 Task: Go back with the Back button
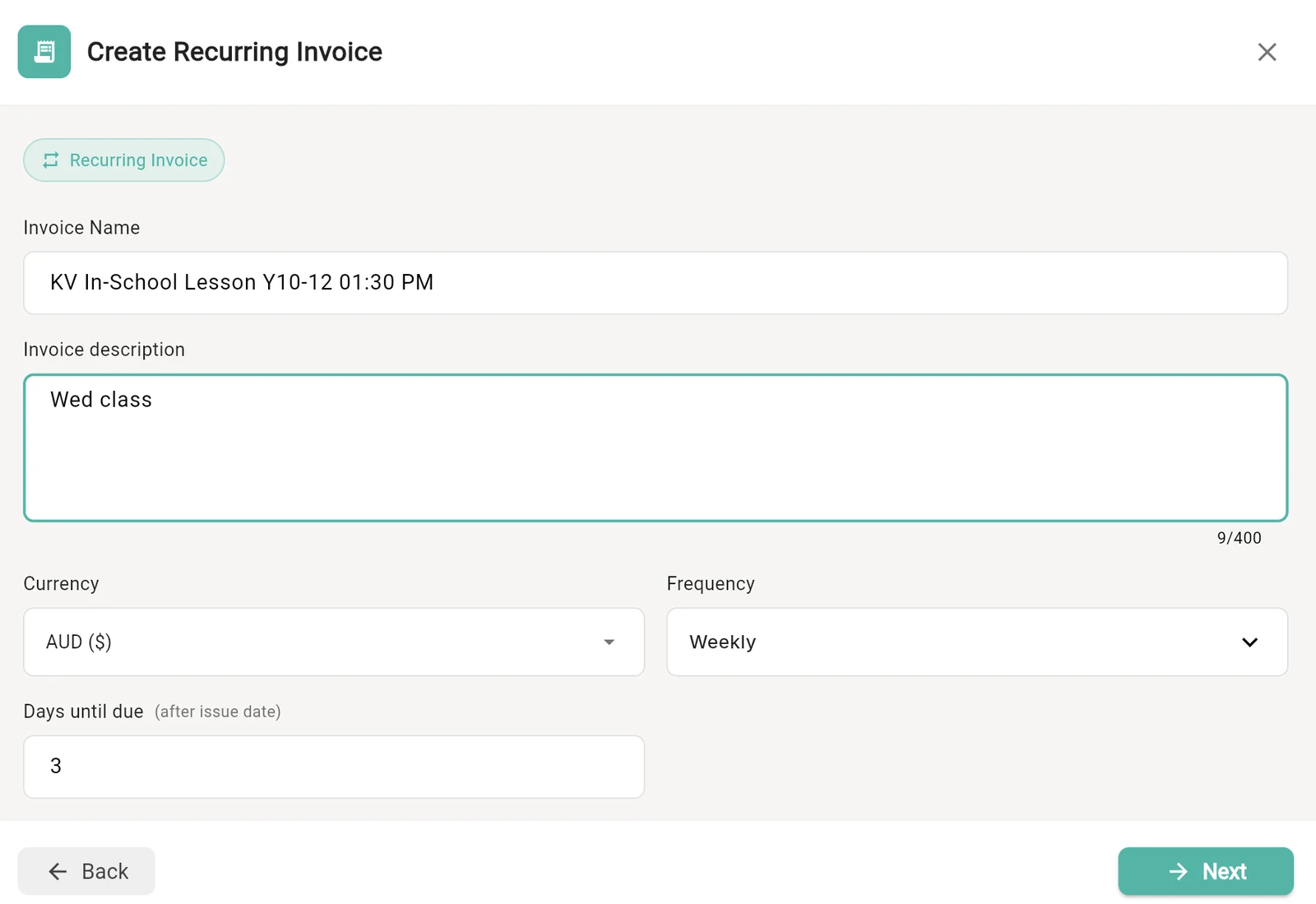[x=86, y=871]
